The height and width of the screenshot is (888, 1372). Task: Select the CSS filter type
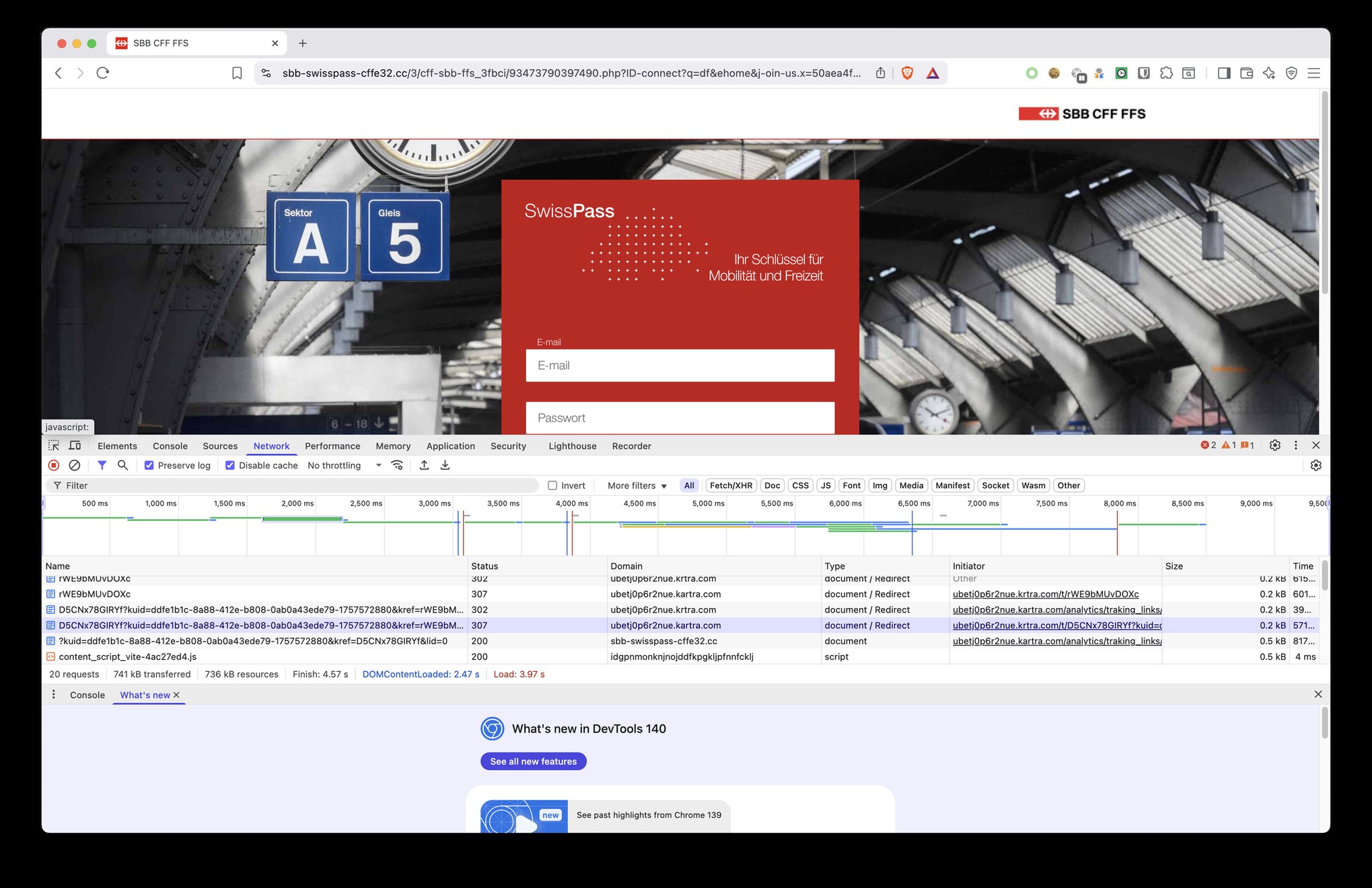coord(800,485)
